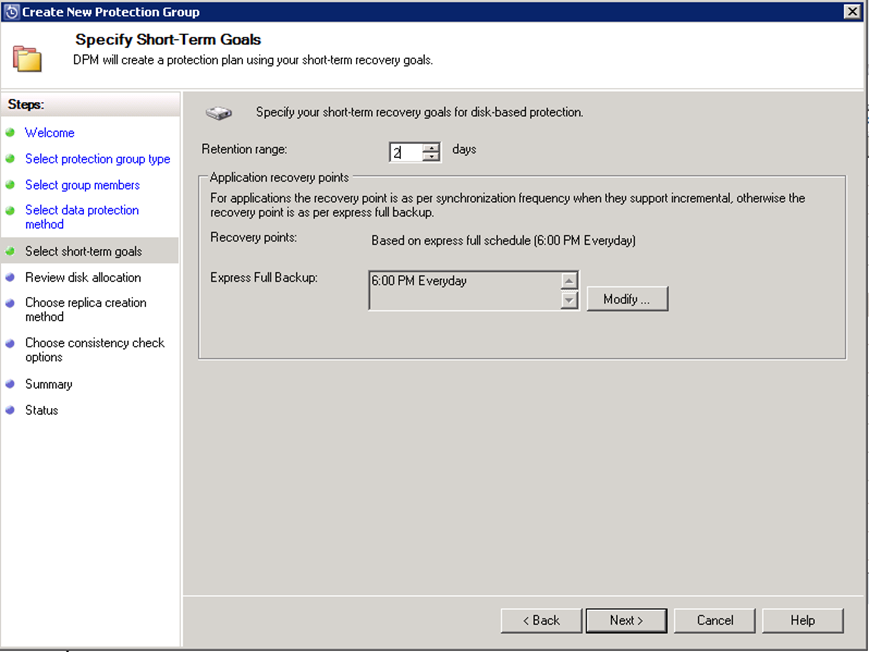Click the Specify Short-Term Goals heading
This screenshot has height=652, width=869.
click(168, 39)
